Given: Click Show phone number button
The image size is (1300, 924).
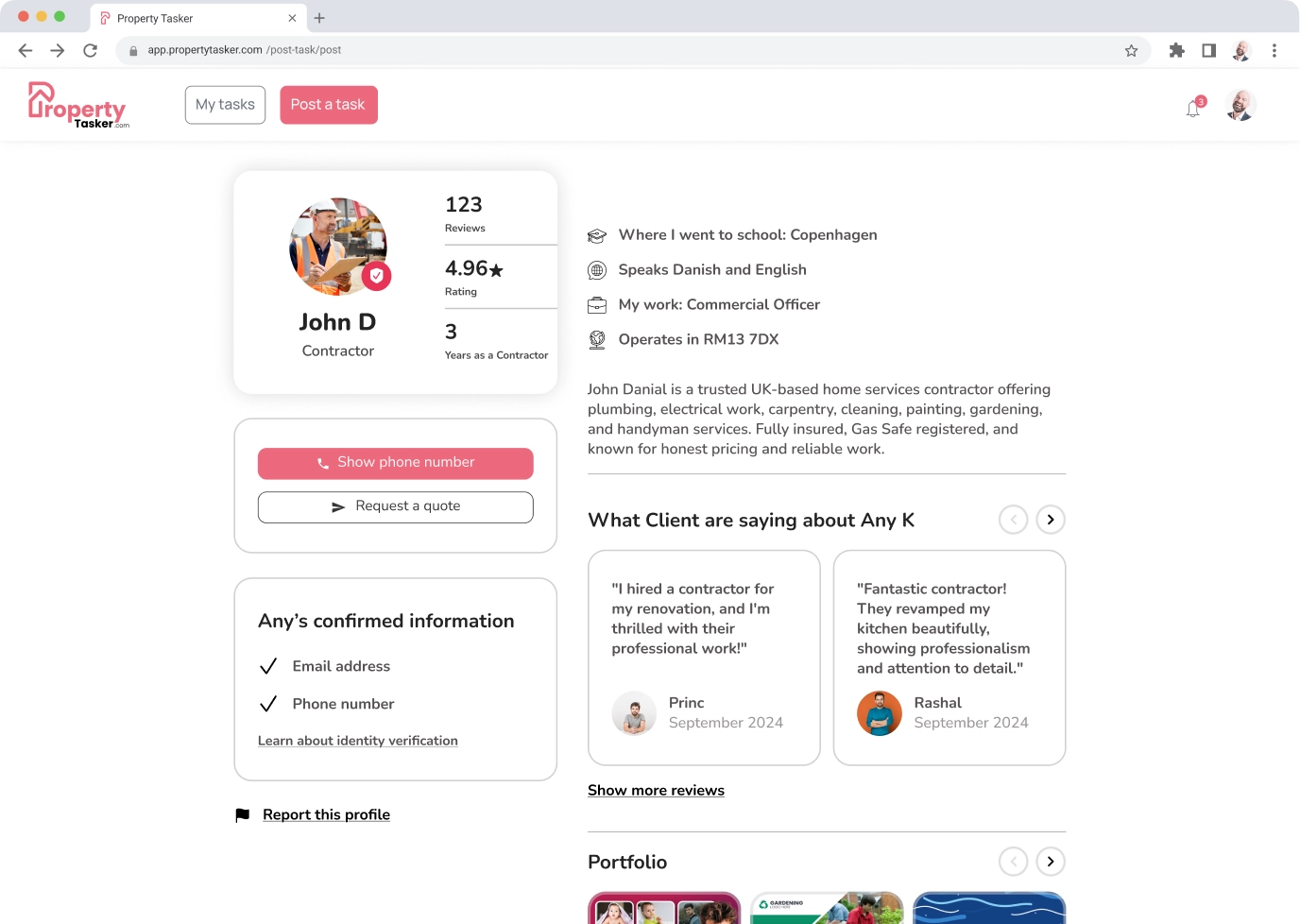Looking at the screenshot, I should pyautogui.click(x=395, y=463).
